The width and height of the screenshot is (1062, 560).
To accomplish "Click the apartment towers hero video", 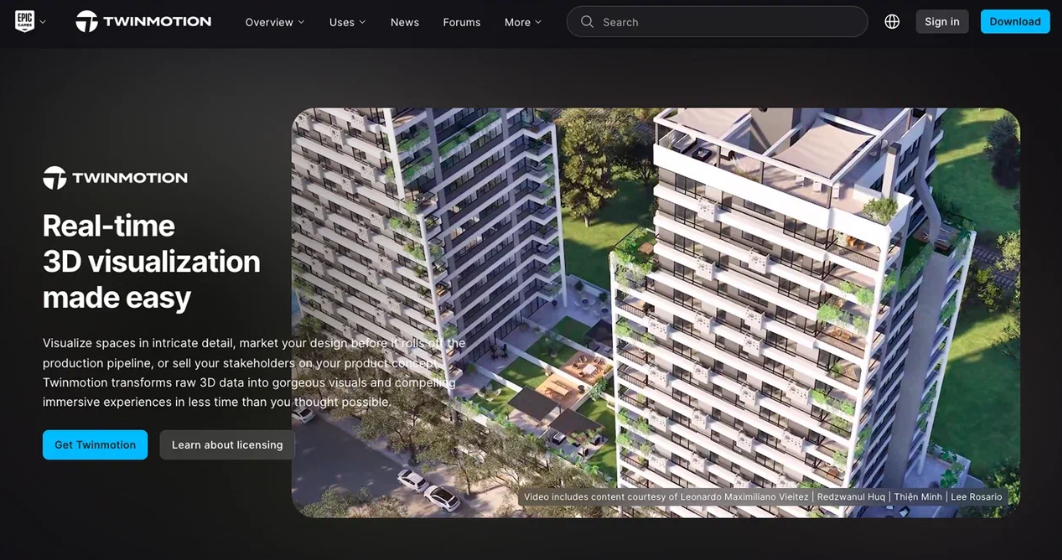I will coord(656,313).
